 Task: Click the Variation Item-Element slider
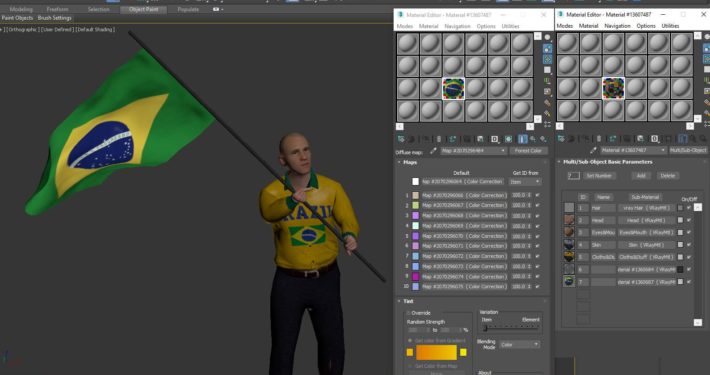click(x=511, y=328)
